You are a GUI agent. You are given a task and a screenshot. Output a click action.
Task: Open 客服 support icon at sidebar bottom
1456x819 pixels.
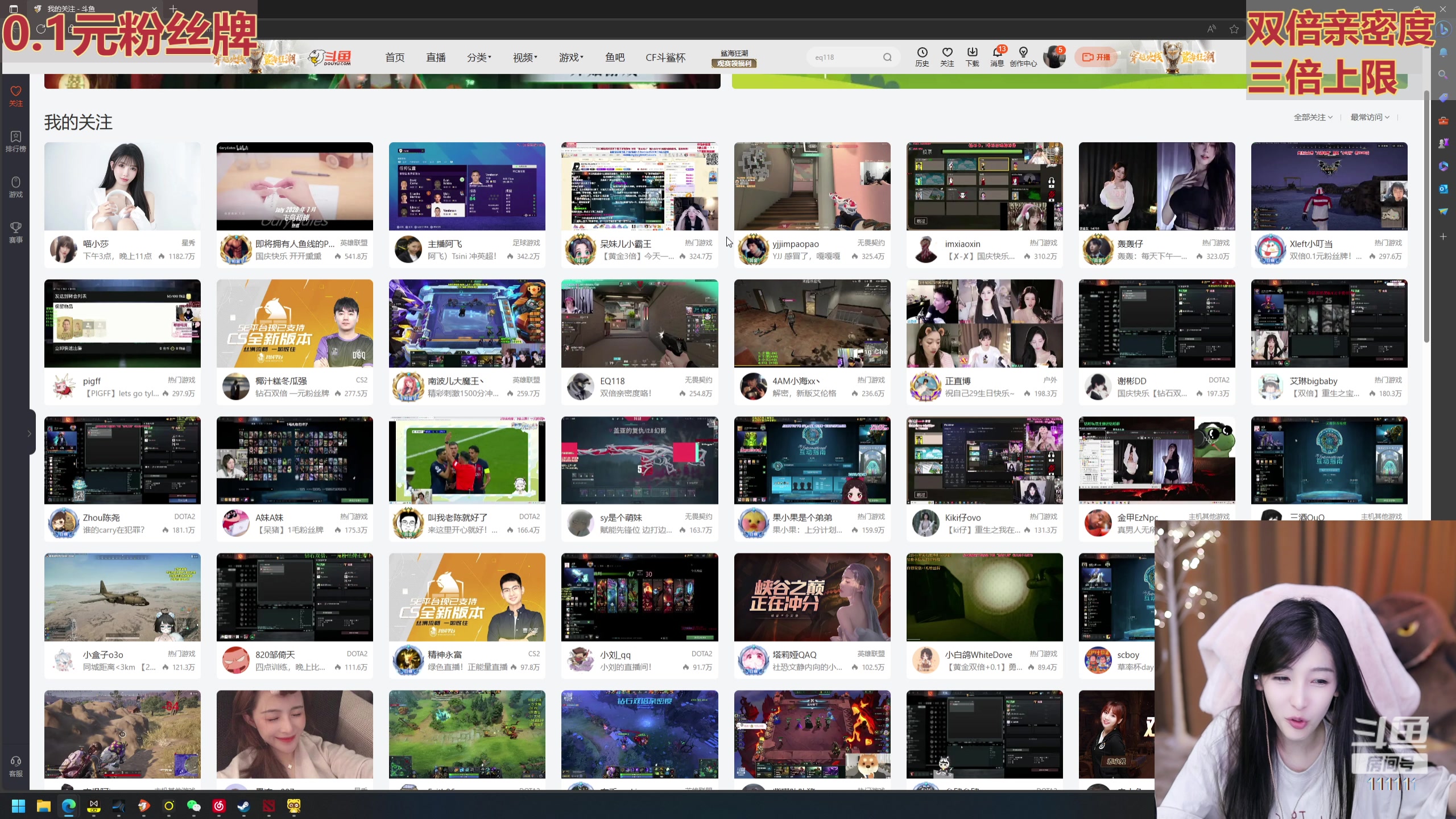[15, 766]
